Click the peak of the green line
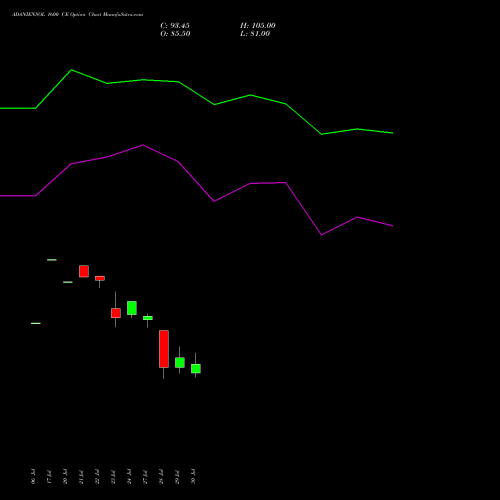500x500 pixels. 72,70
